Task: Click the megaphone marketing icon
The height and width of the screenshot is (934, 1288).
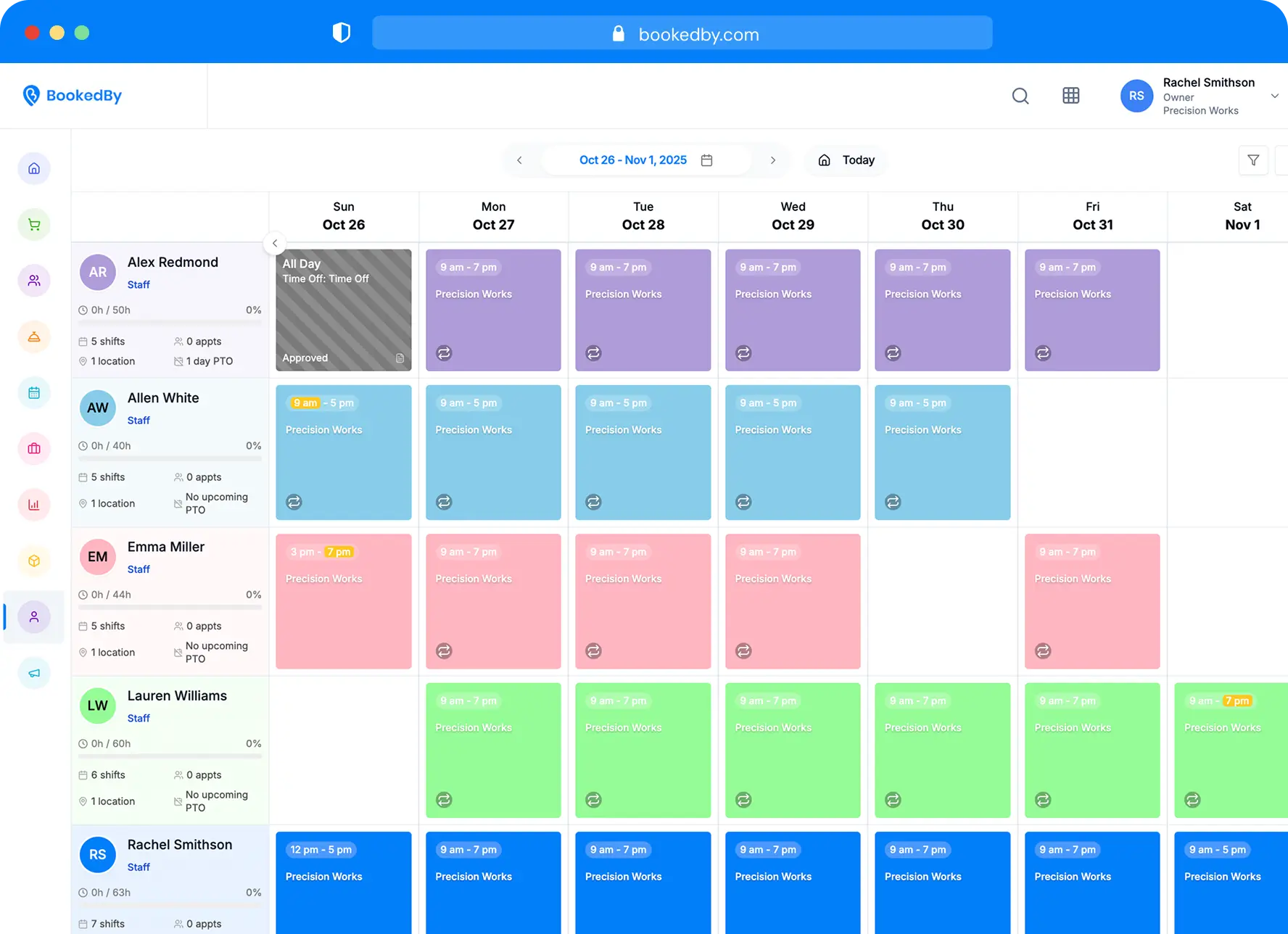Action: (34, 673)
